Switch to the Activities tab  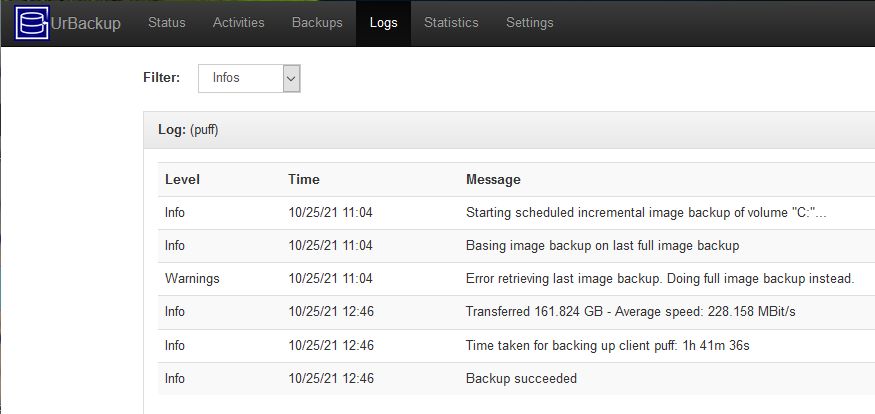pyautogui.click(x=239, y=23)
